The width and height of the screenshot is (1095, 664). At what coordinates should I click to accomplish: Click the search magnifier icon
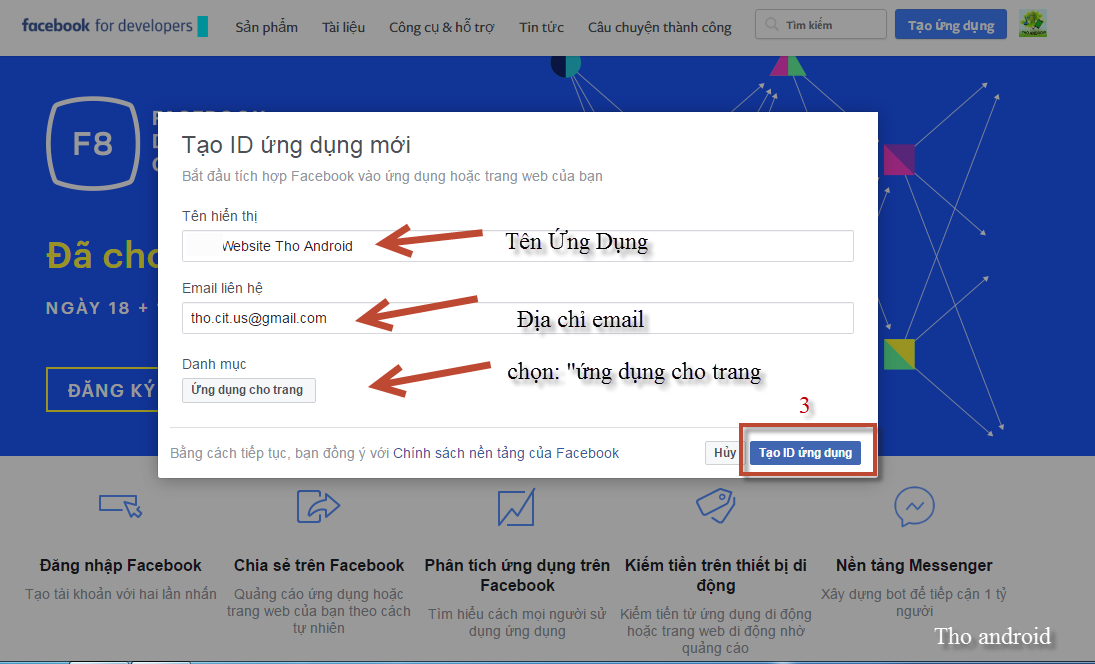[771, 24]
